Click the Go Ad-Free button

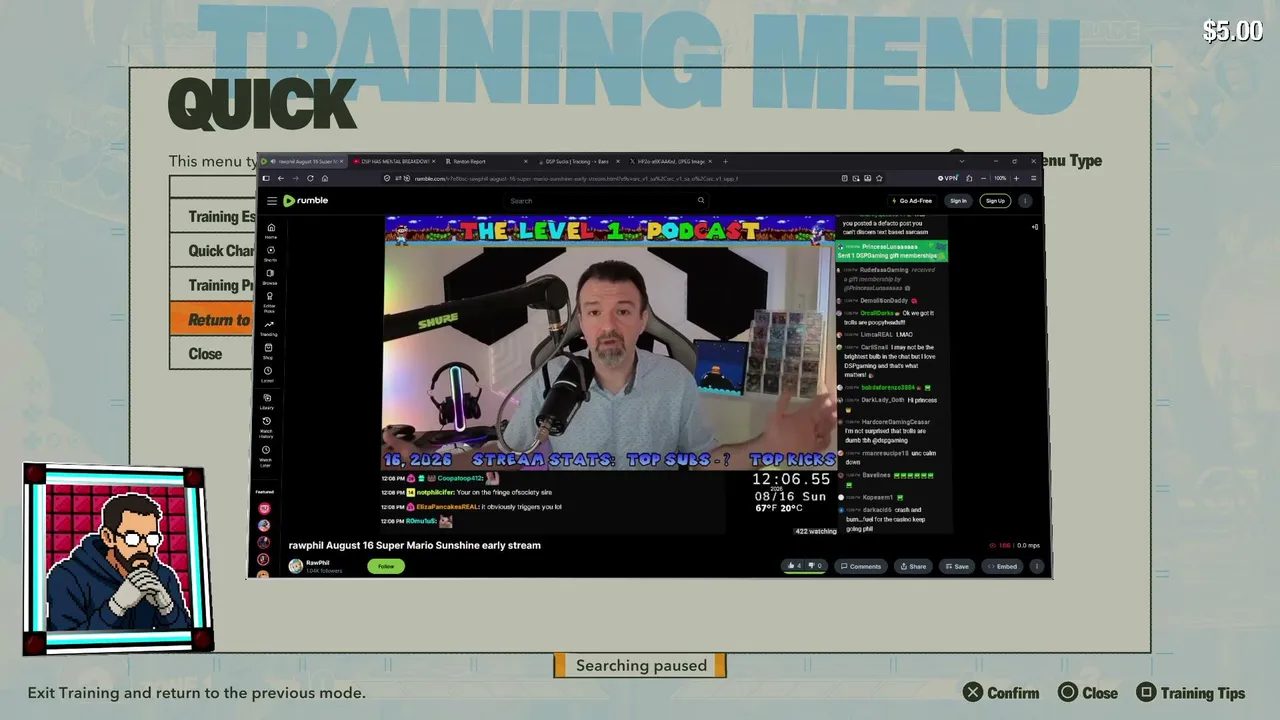tap(913, 201)
